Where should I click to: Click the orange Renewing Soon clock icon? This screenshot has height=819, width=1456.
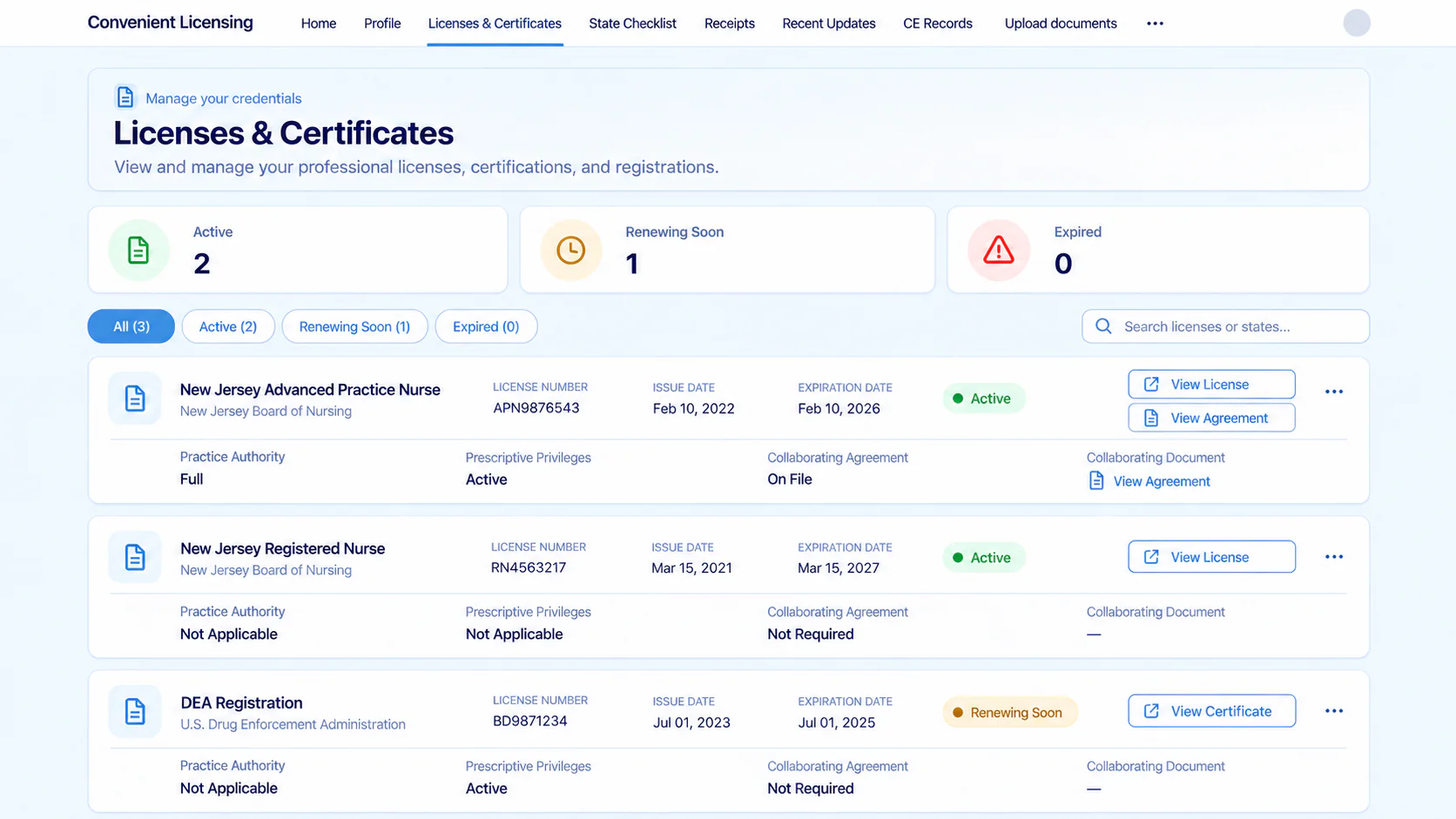tap(571, 251)
